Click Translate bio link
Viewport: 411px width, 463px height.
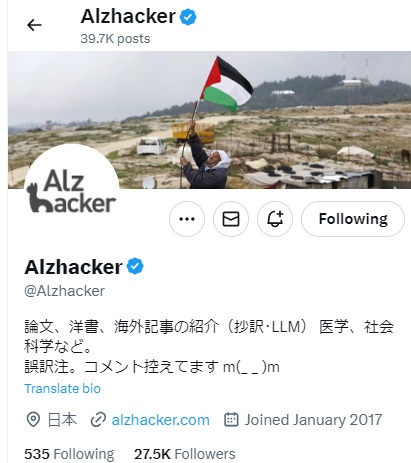click(62, 389)
